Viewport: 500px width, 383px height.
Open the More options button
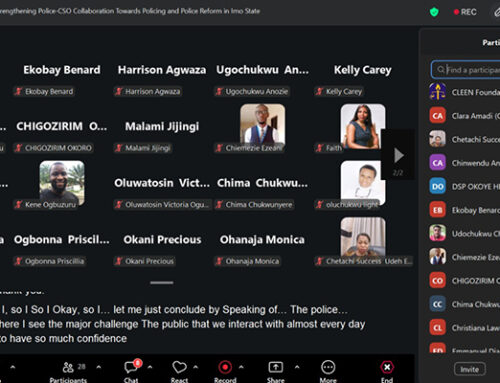pos(328,372)
